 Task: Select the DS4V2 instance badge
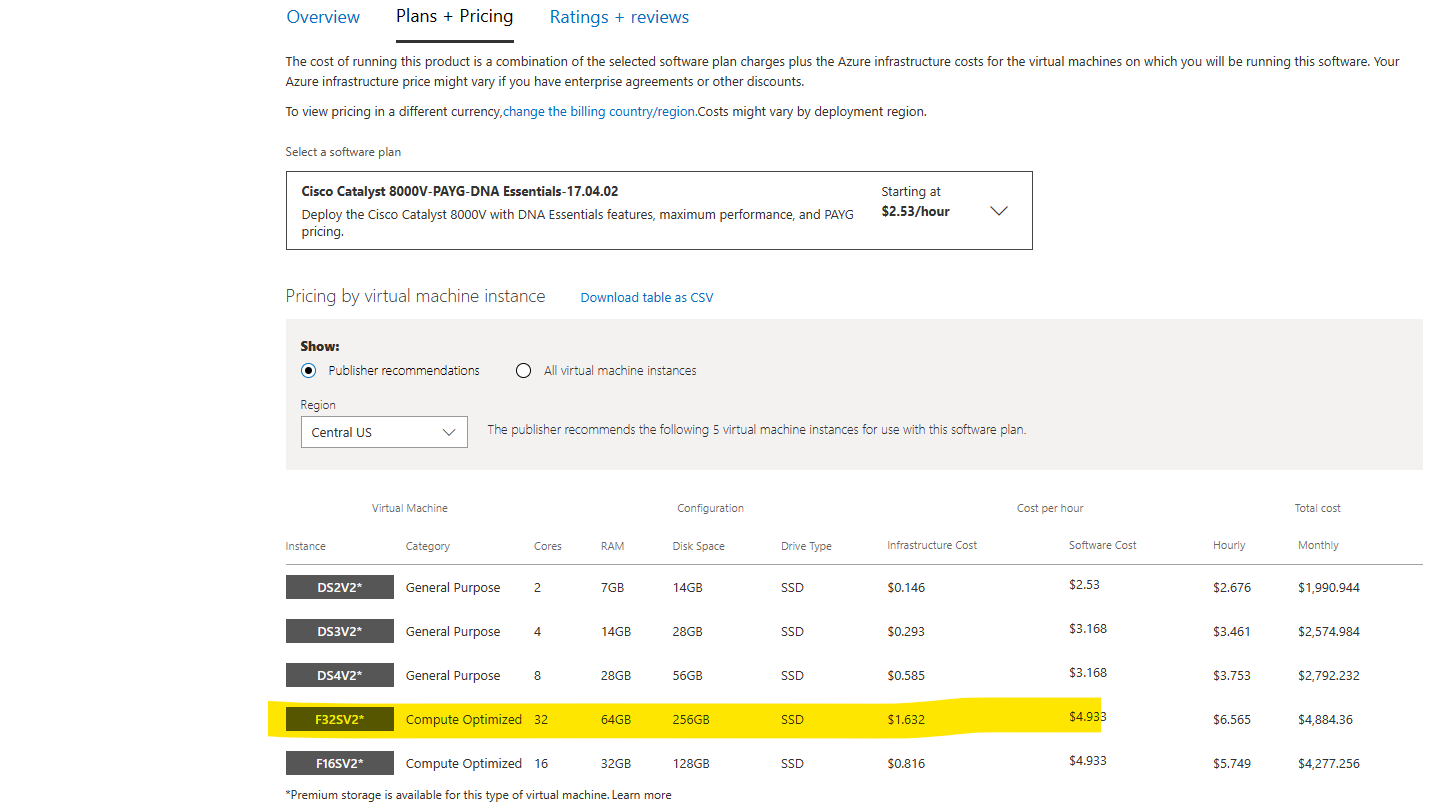pyautogui.click(x=339, y=675)
